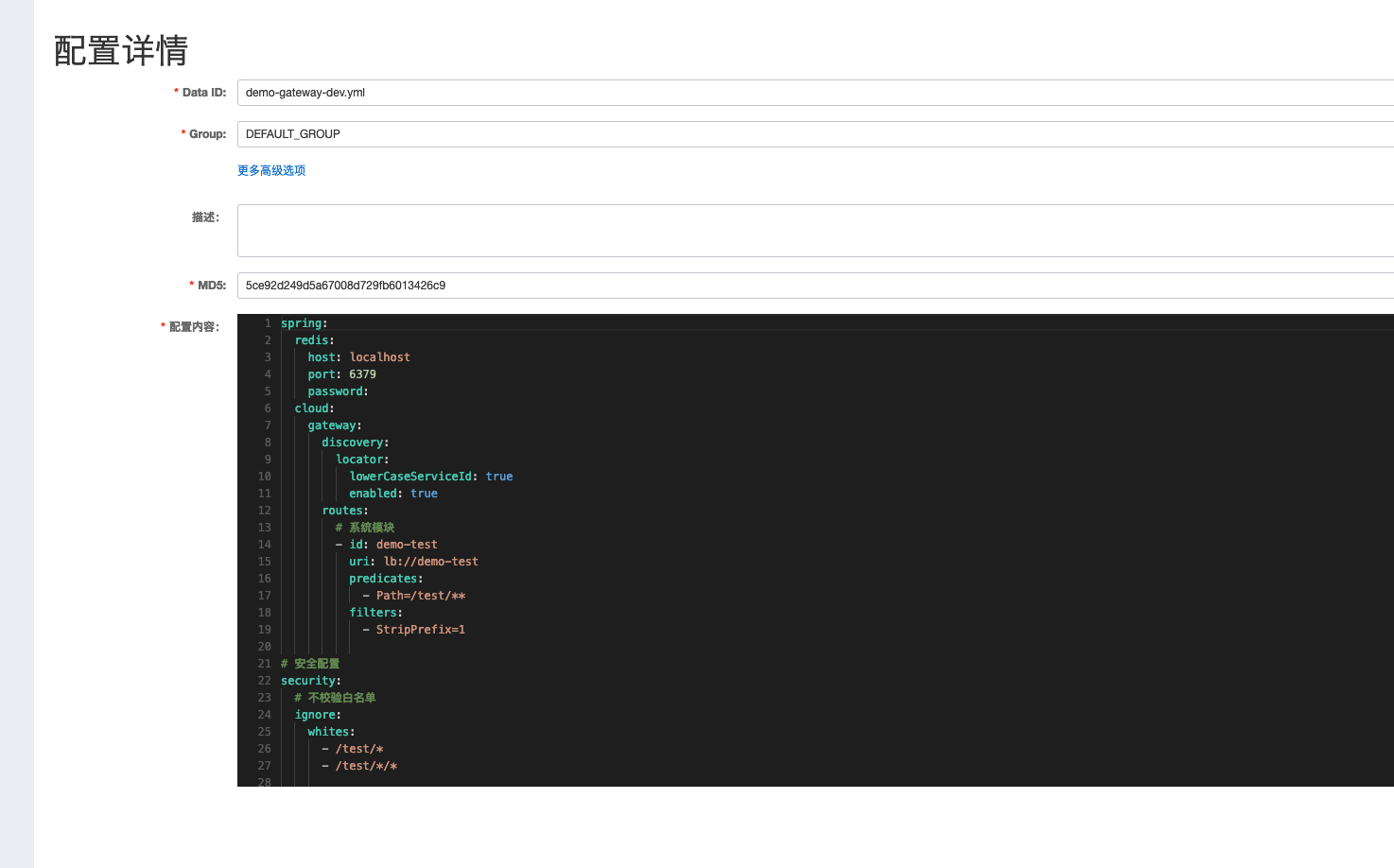Click the 'cloud:' line
The image size is (1394, 868).
[315, 408]
